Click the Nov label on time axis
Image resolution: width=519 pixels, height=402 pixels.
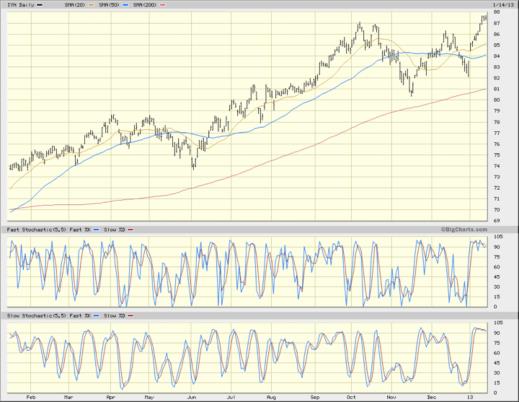coord(391,397)
